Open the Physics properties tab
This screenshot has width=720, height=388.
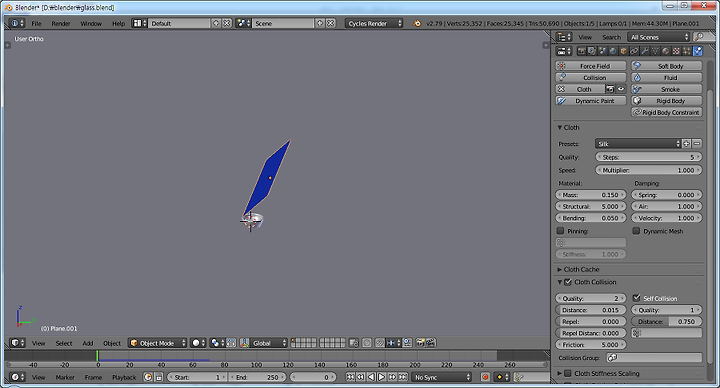point(698,51)
